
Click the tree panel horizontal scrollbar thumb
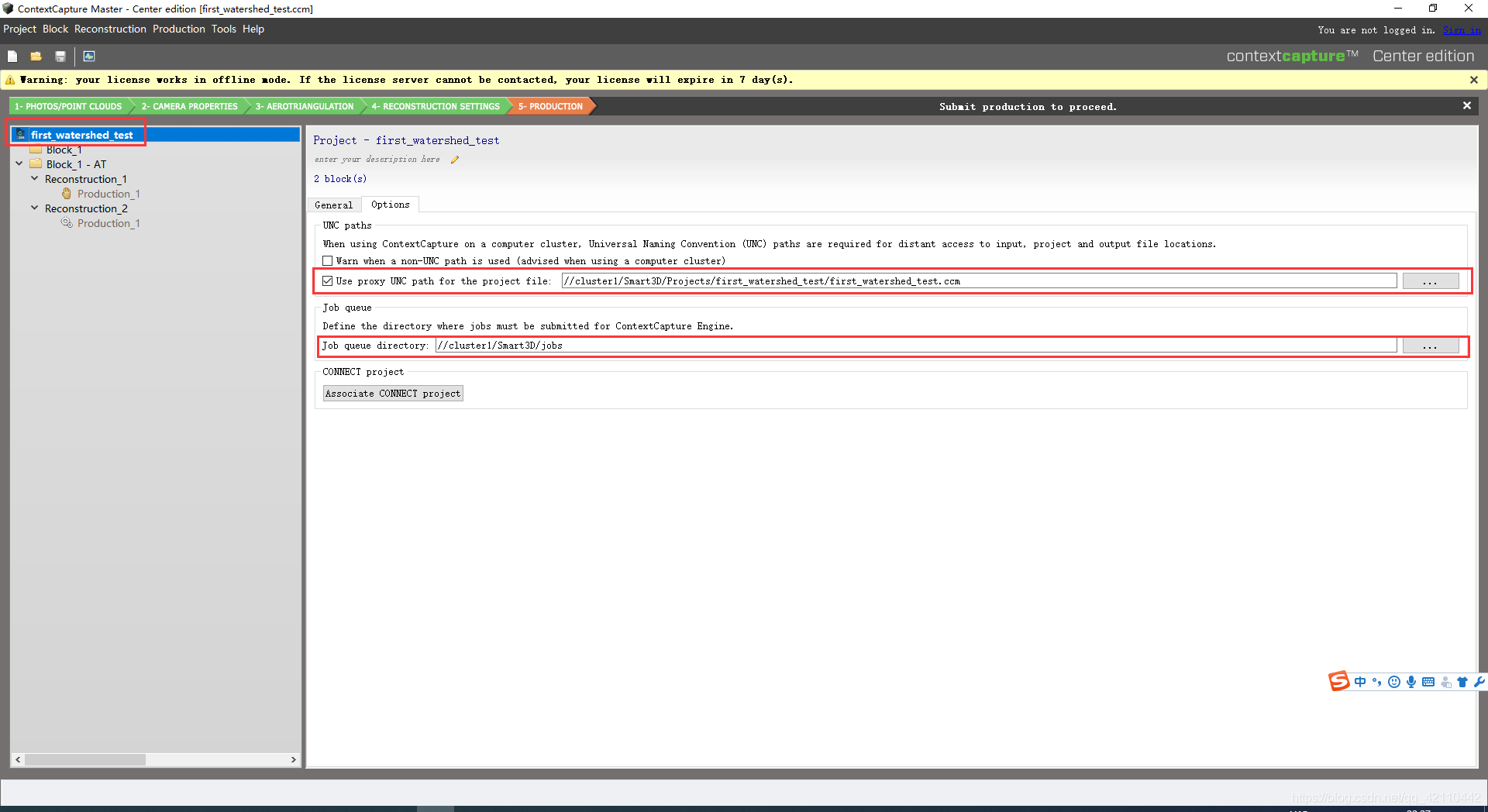[85, 760]
